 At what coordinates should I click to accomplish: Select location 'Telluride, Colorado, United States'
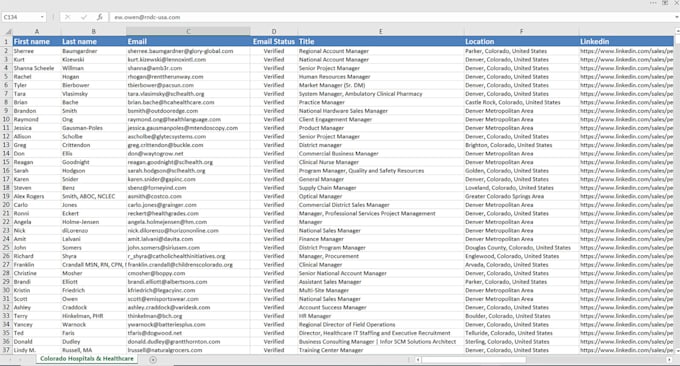[521, 333]
